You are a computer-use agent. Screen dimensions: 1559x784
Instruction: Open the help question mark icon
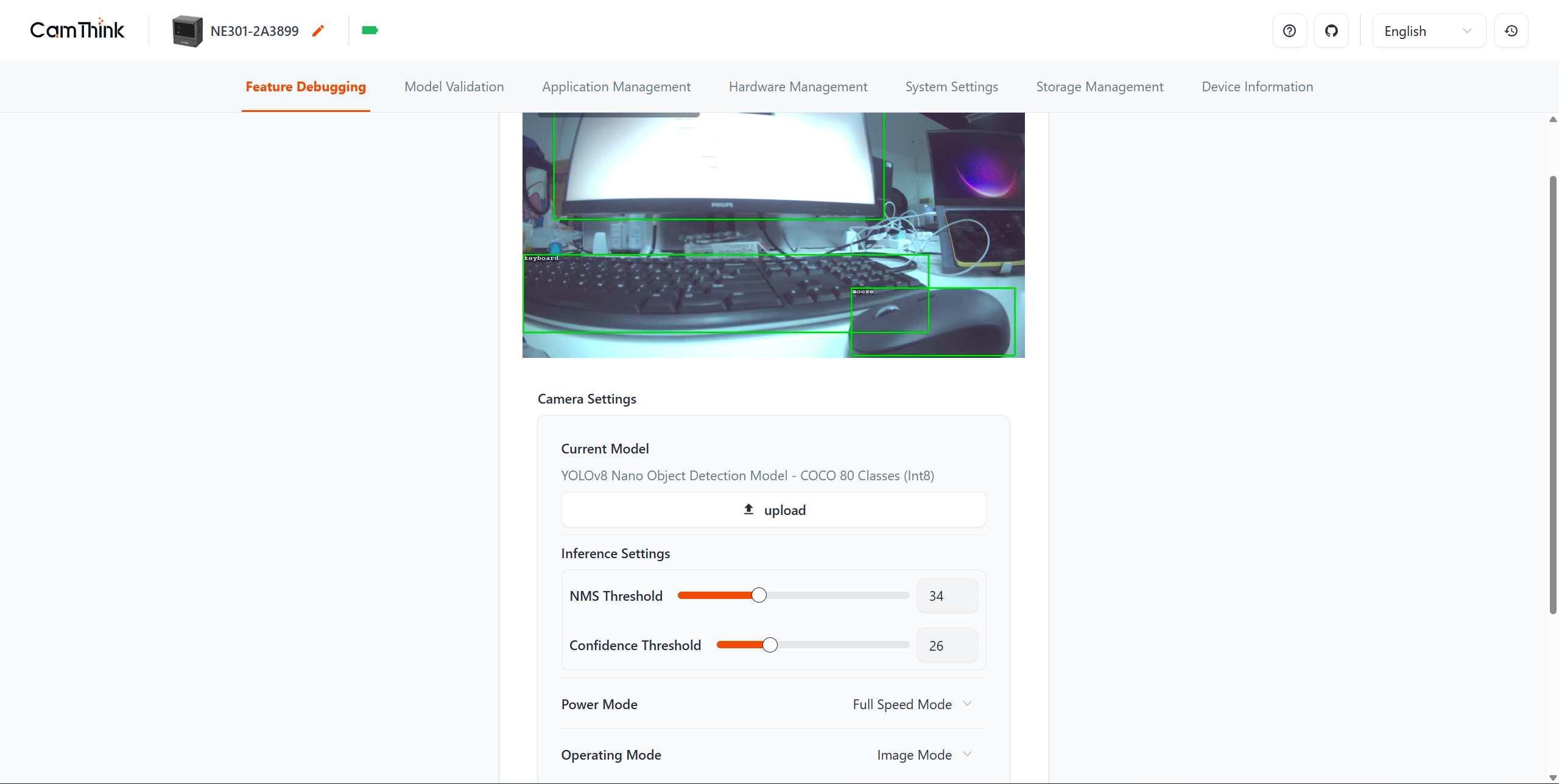coord(1289,31)
